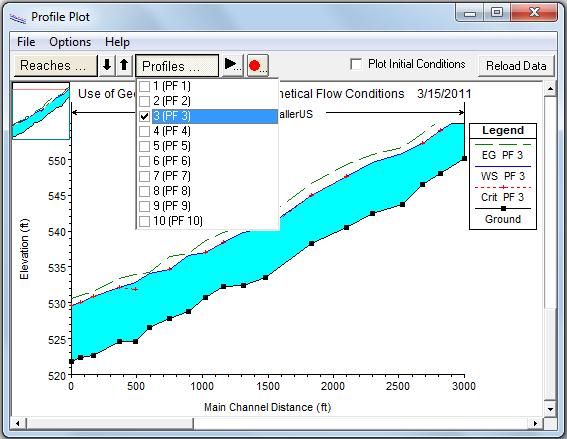The image size is (567, 439).
Task: Click the Reload Data button
Action: pos(516,66)
